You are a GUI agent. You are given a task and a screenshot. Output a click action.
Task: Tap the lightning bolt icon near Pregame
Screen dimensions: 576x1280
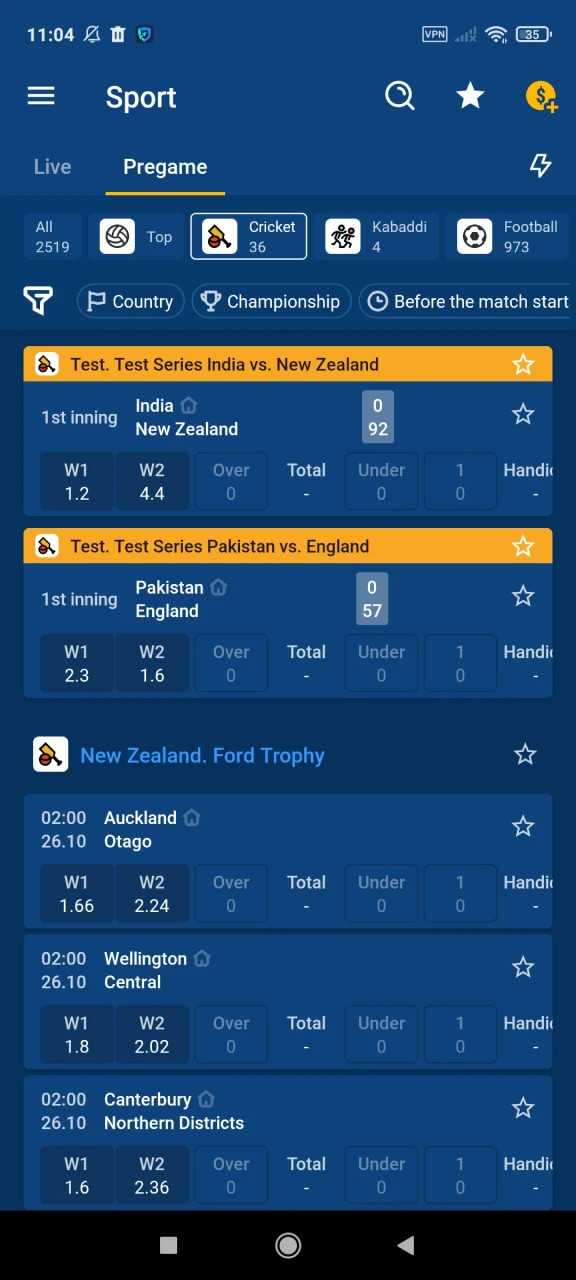point(540,166)
